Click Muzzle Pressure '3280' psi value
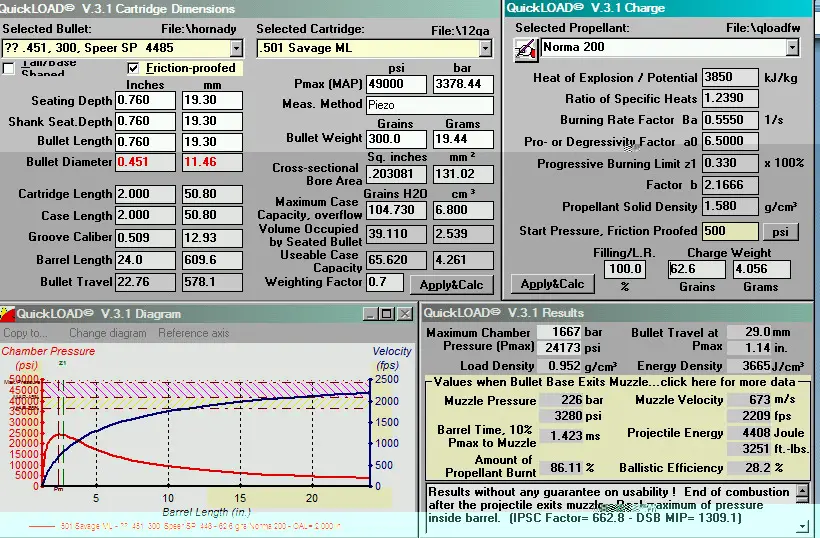This screenshot has height=538, width=820. click(x=560, y=416)
